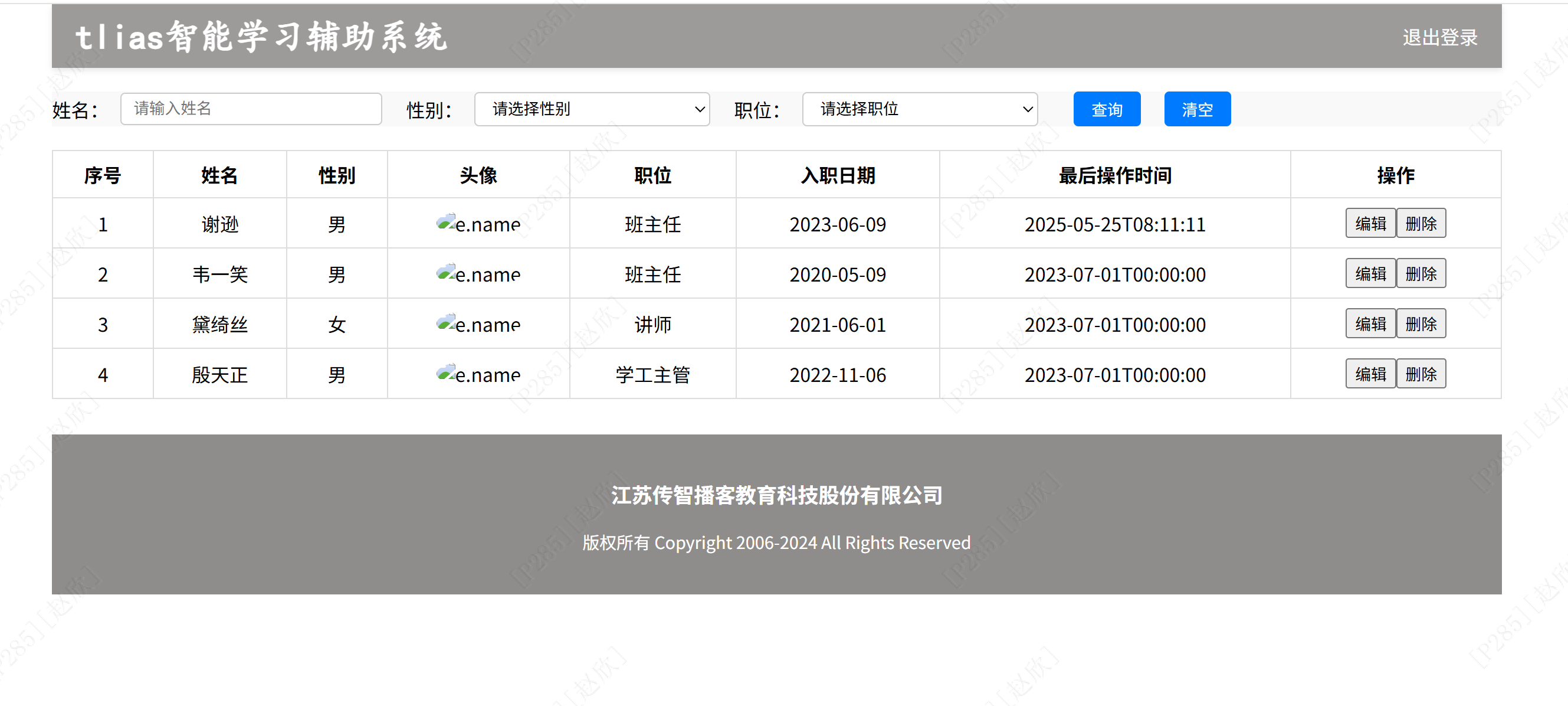Image resolution: width=1568 pixels, height=706 pixels.
Task: Edit the 黛绮丝 employee record
Action: point(1370,324)
